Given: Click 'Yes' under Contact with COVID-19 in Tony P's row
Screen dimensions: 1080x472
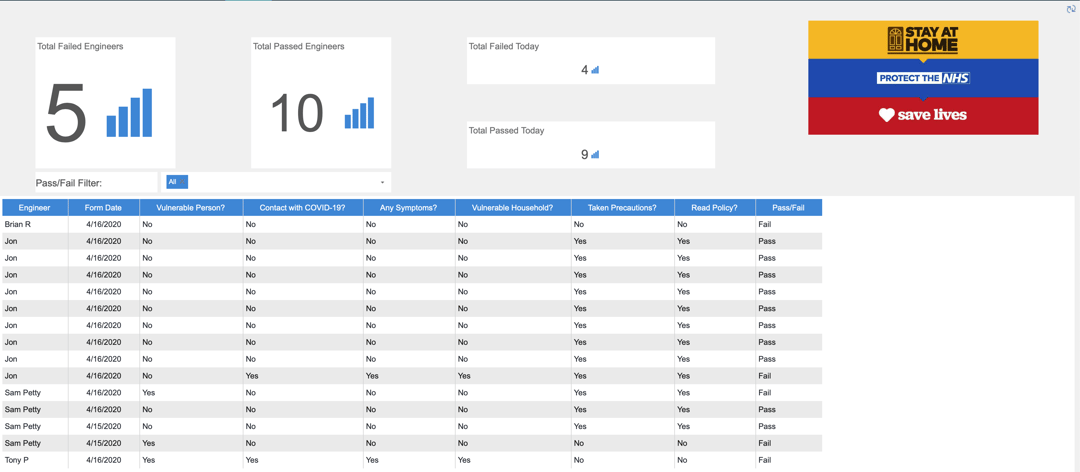Looking at the screenshot, I should pyautogui.click(x=252, y=460).
